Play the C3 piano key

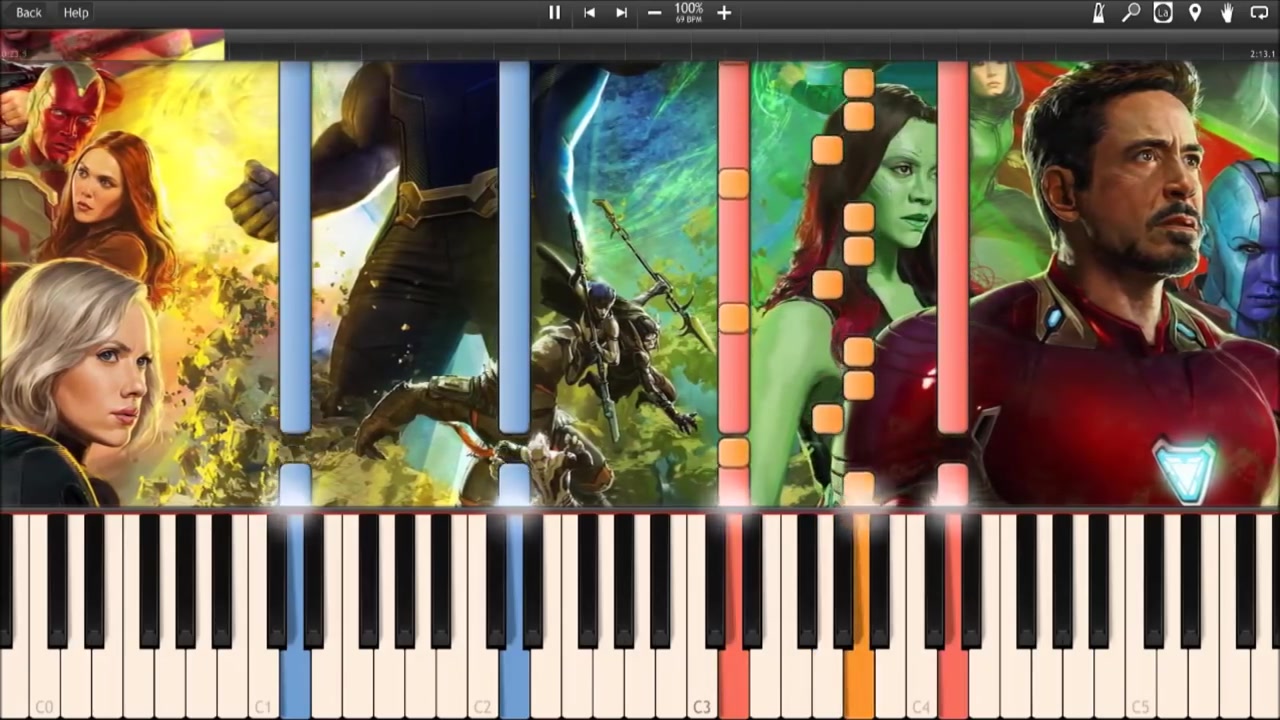click(702, 618)
